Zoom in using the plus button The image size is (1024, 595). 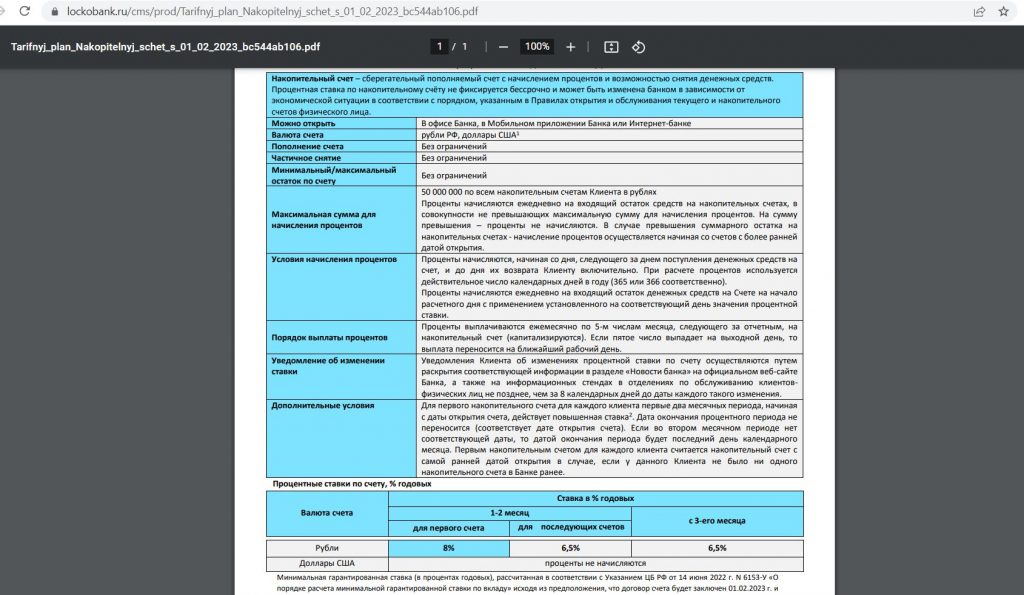[571, 47]
